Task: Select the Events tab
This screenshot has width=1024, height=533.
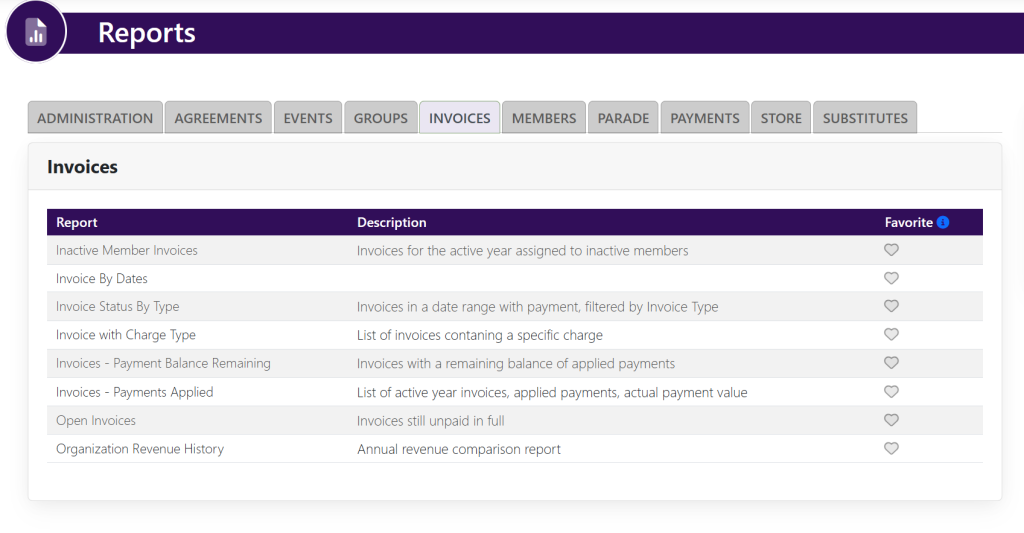Action: click(308, 118)
